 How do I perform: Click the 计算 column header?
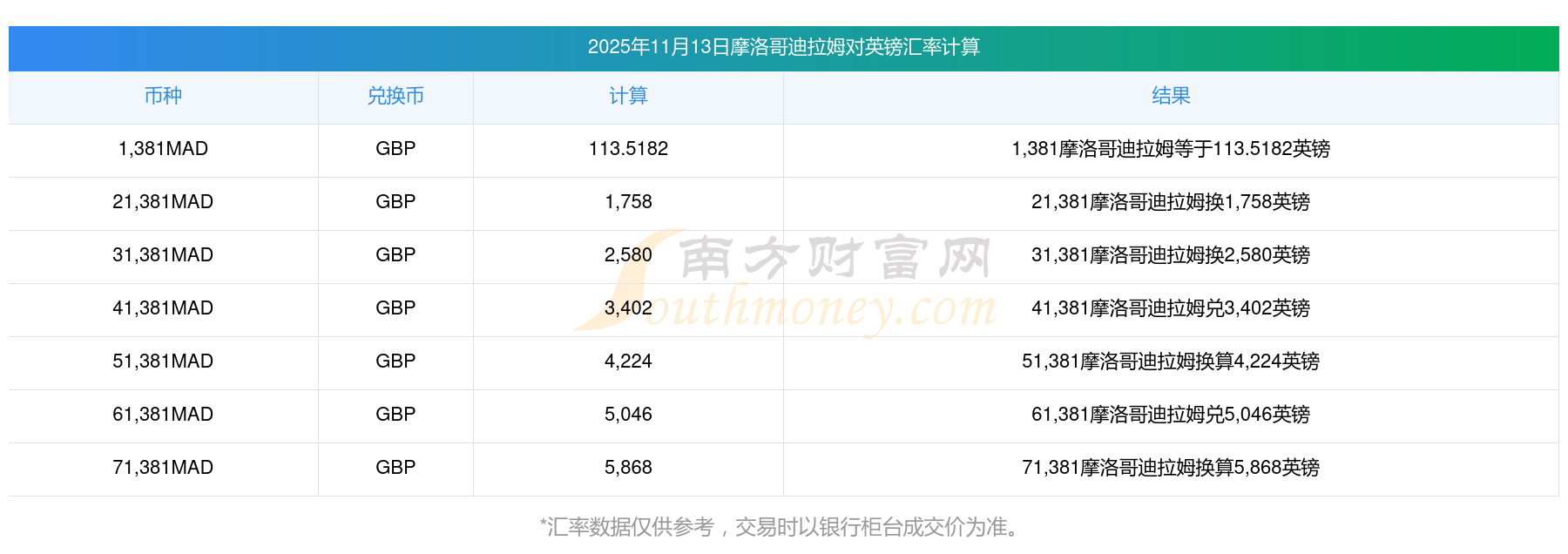click(628, 96)
